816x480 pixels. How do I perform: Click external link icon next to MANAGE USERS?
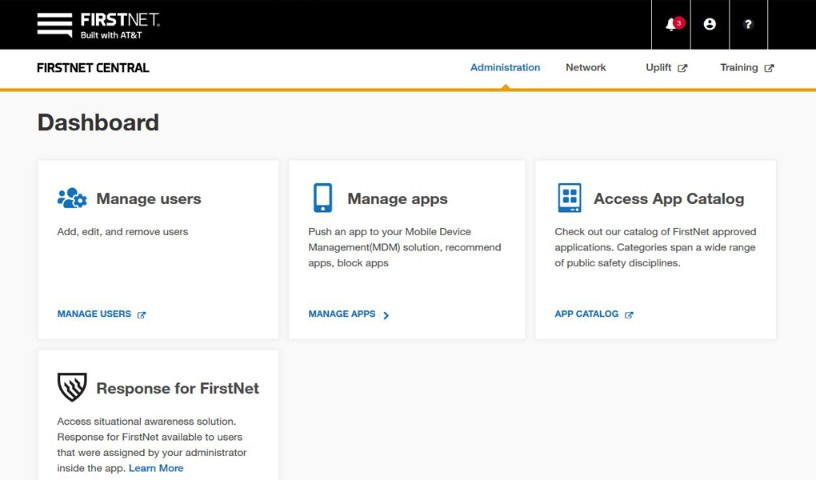141,314
